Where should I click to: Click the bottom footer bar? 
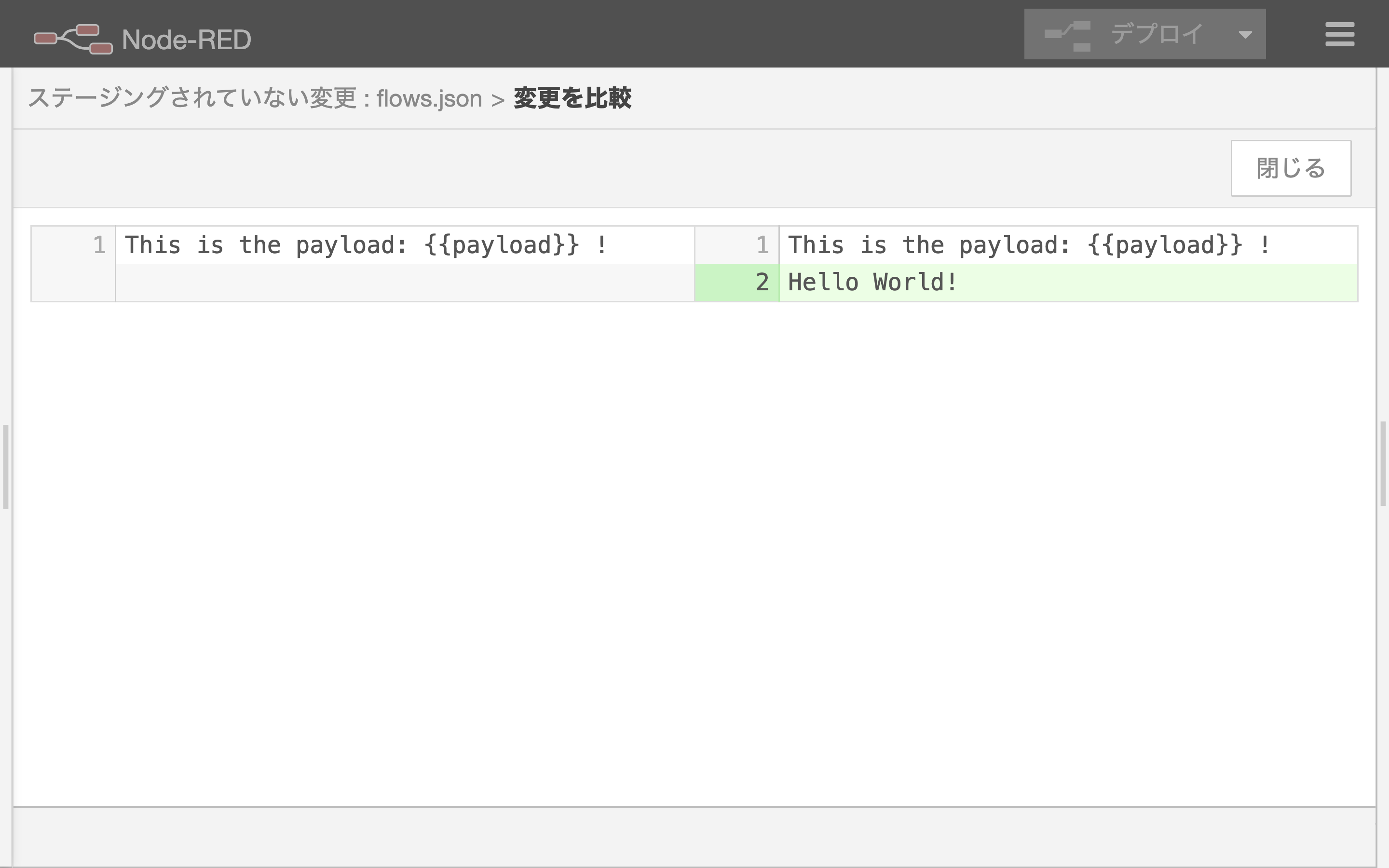pos(694,837)
